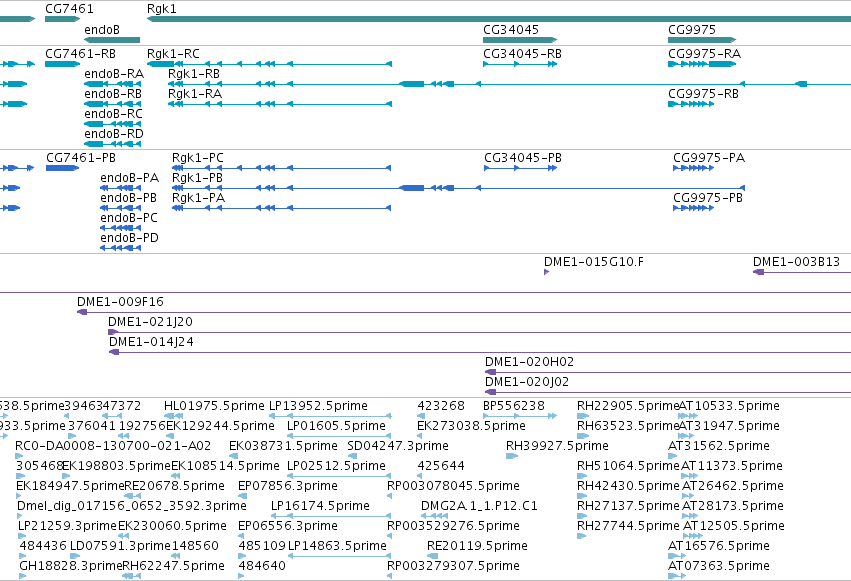Screen dimensions: 851x581
Task: Click the Rgk1-PA protein label
Action: click(198, 198)
